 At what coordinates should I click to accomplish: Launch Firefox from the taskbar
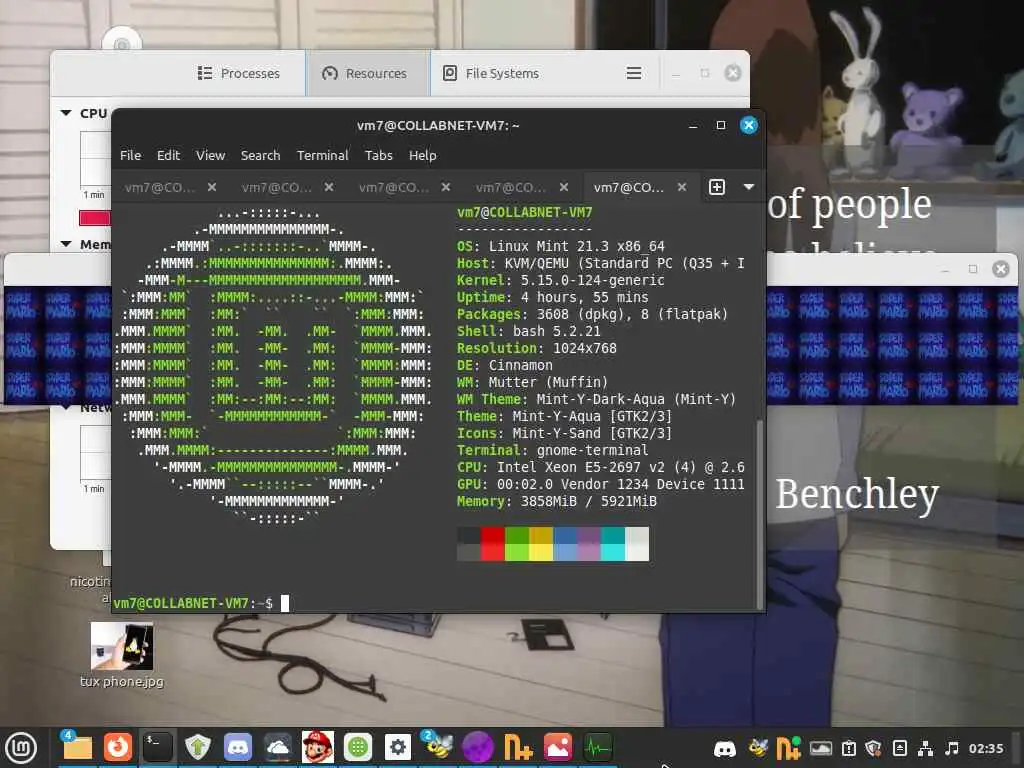(118, 747)
